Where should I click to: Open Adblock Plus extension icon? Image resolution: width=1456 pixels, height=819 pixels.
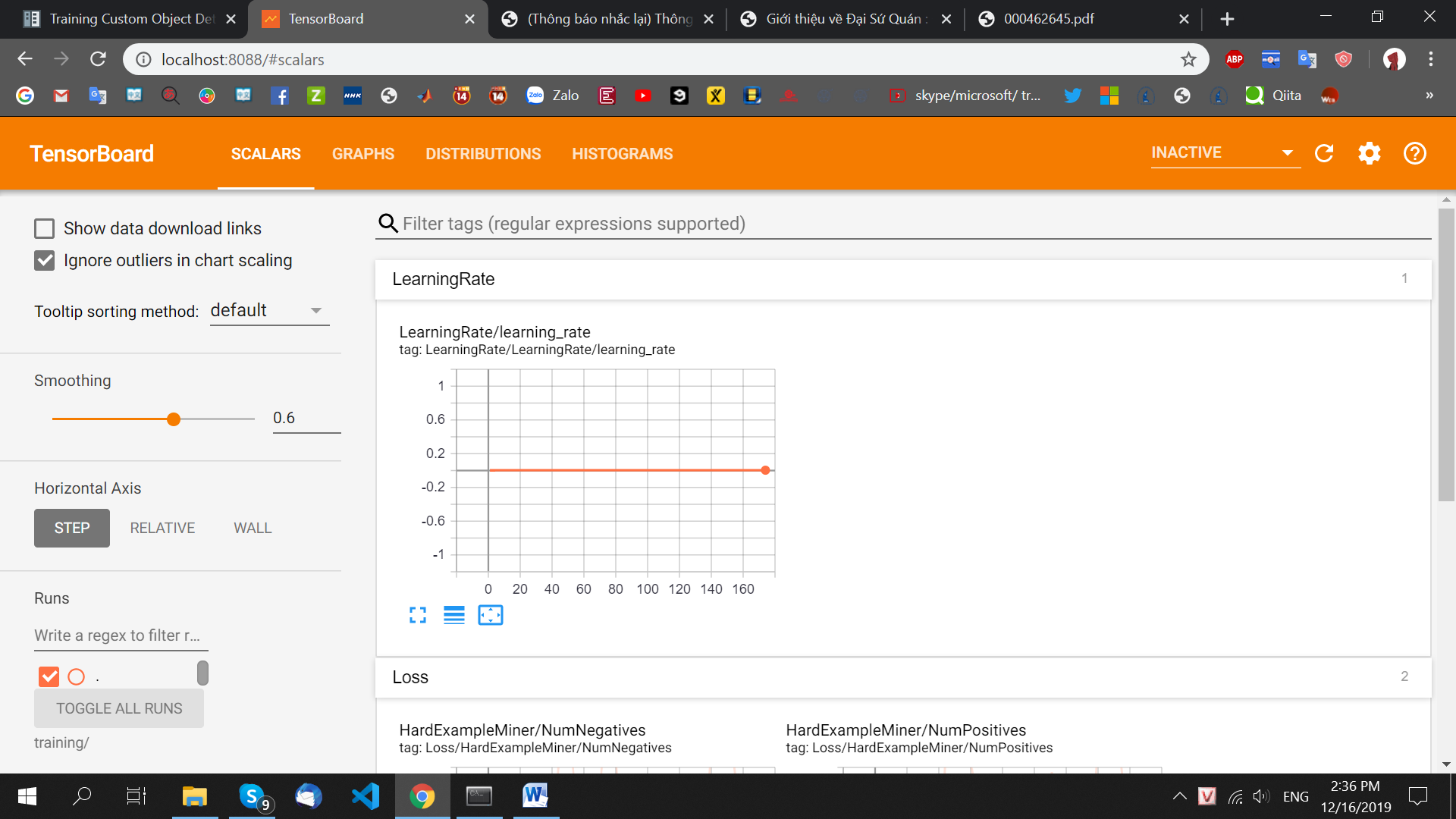pyautogui.click(x=1235, y=59)
